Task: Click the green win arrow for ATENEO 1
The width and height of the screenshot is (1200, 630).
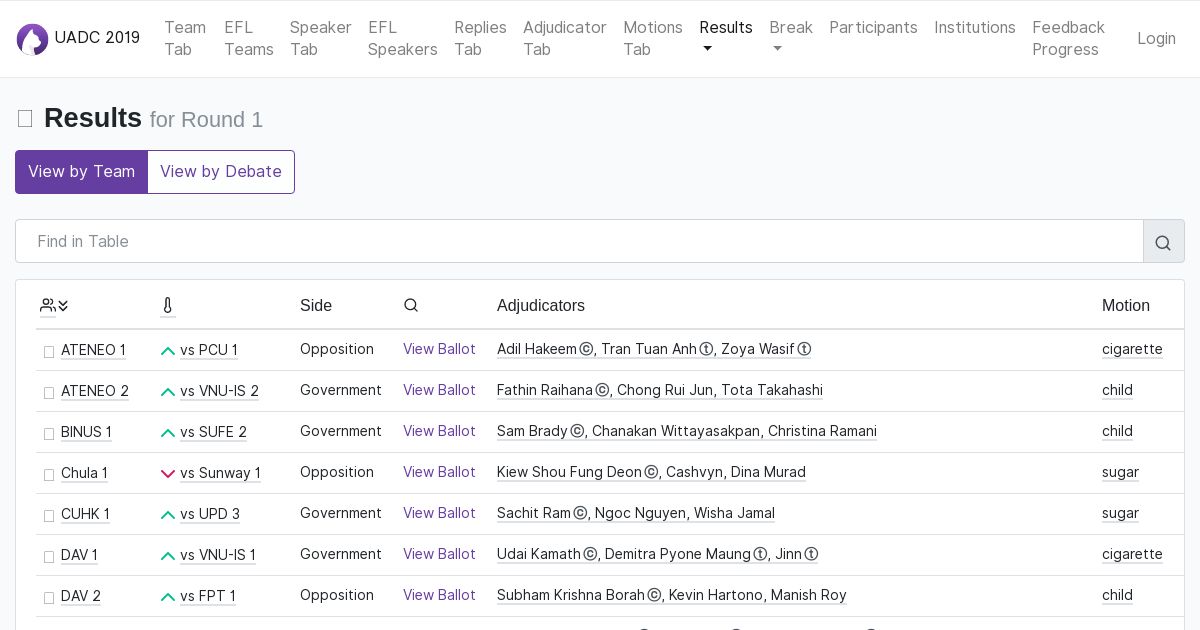Action: coord(168,351)
